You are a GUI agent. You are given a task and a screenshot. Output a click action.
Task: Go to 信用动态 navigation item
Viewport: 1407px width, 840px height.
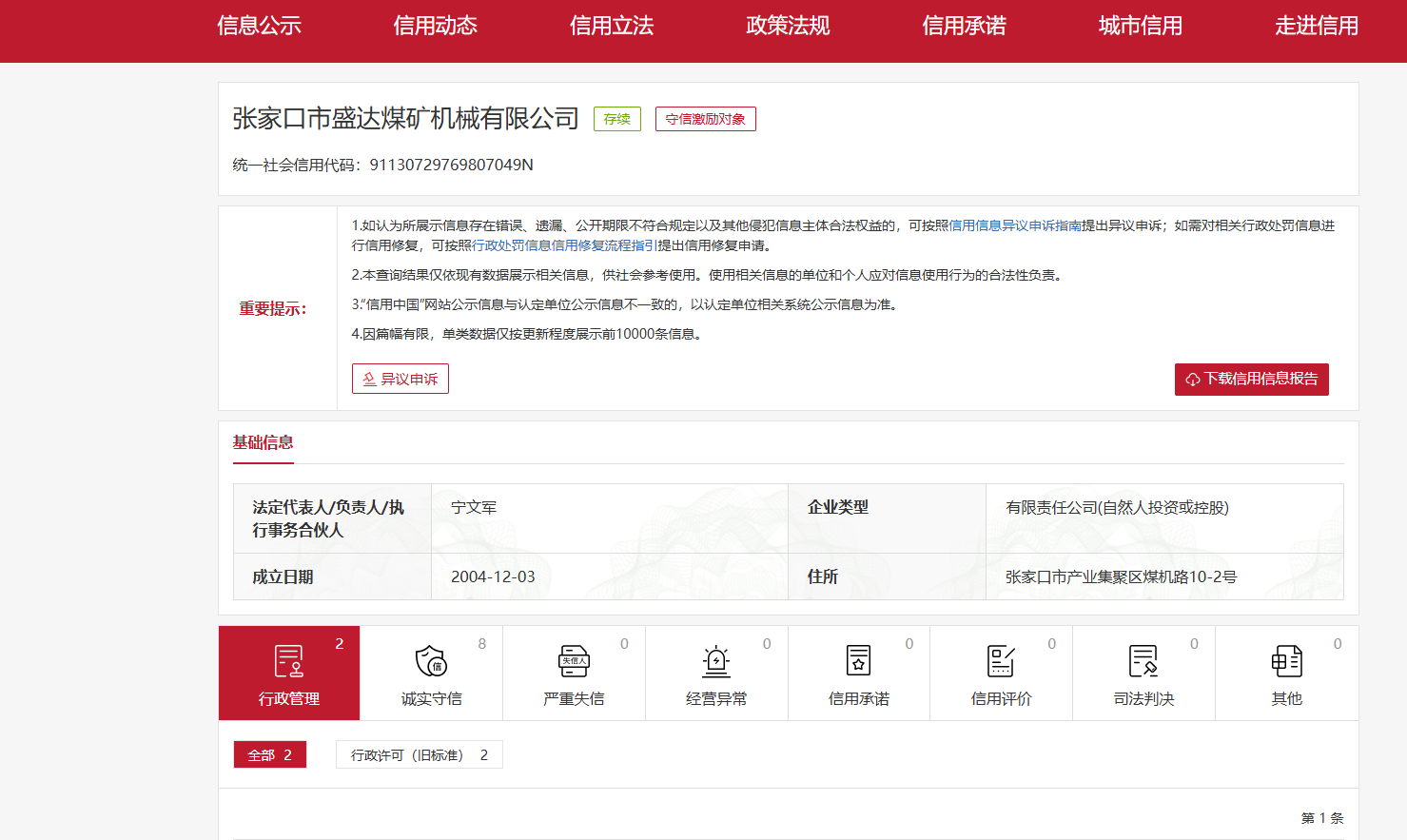(435, 26)
